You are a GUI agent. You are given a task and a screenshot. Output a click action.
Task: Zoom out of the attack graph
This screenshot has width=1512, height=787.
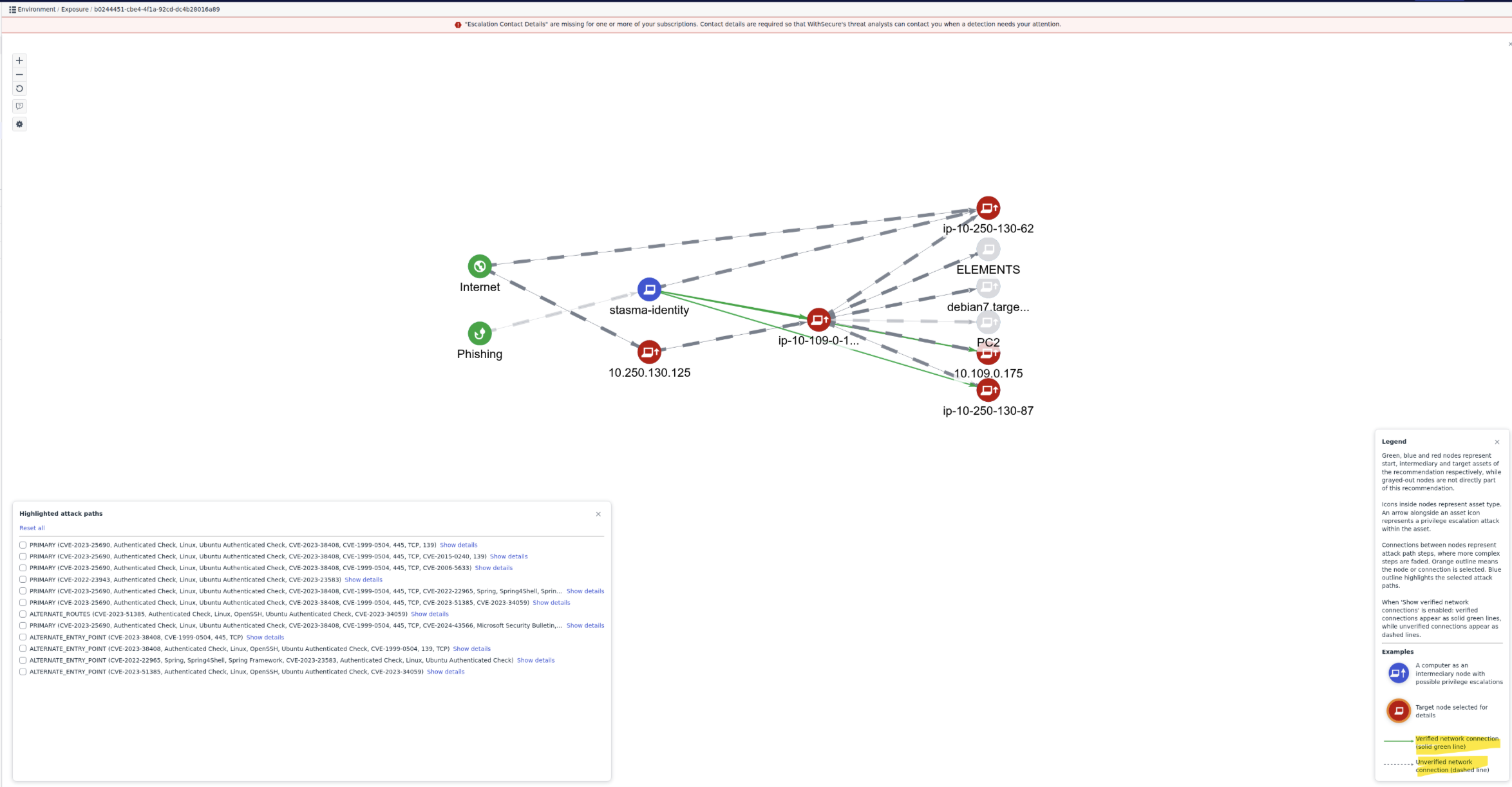coord(19,75)
